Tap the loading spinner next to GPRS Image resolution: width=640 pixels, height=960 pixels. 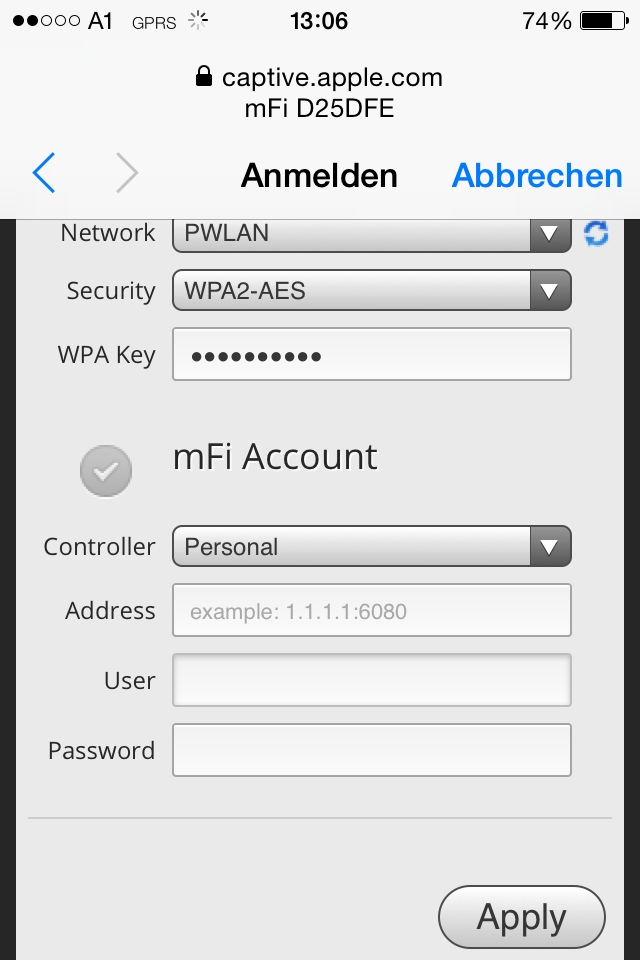198,21
